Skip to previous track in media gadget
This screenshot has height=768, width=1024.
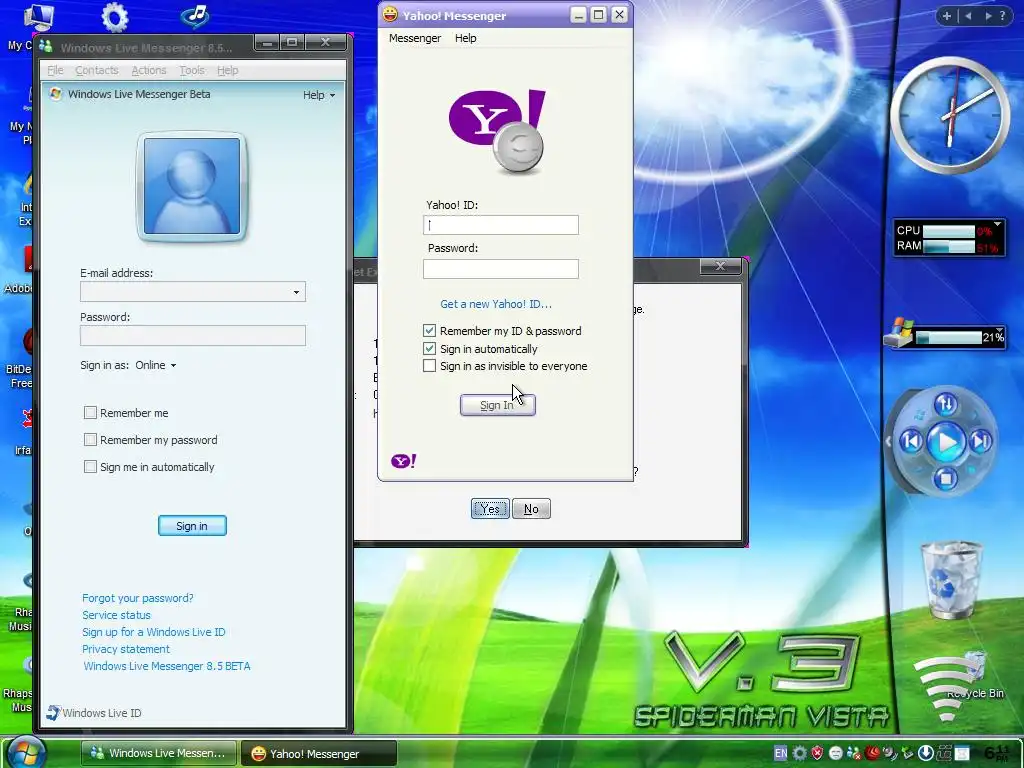point(911,442)
